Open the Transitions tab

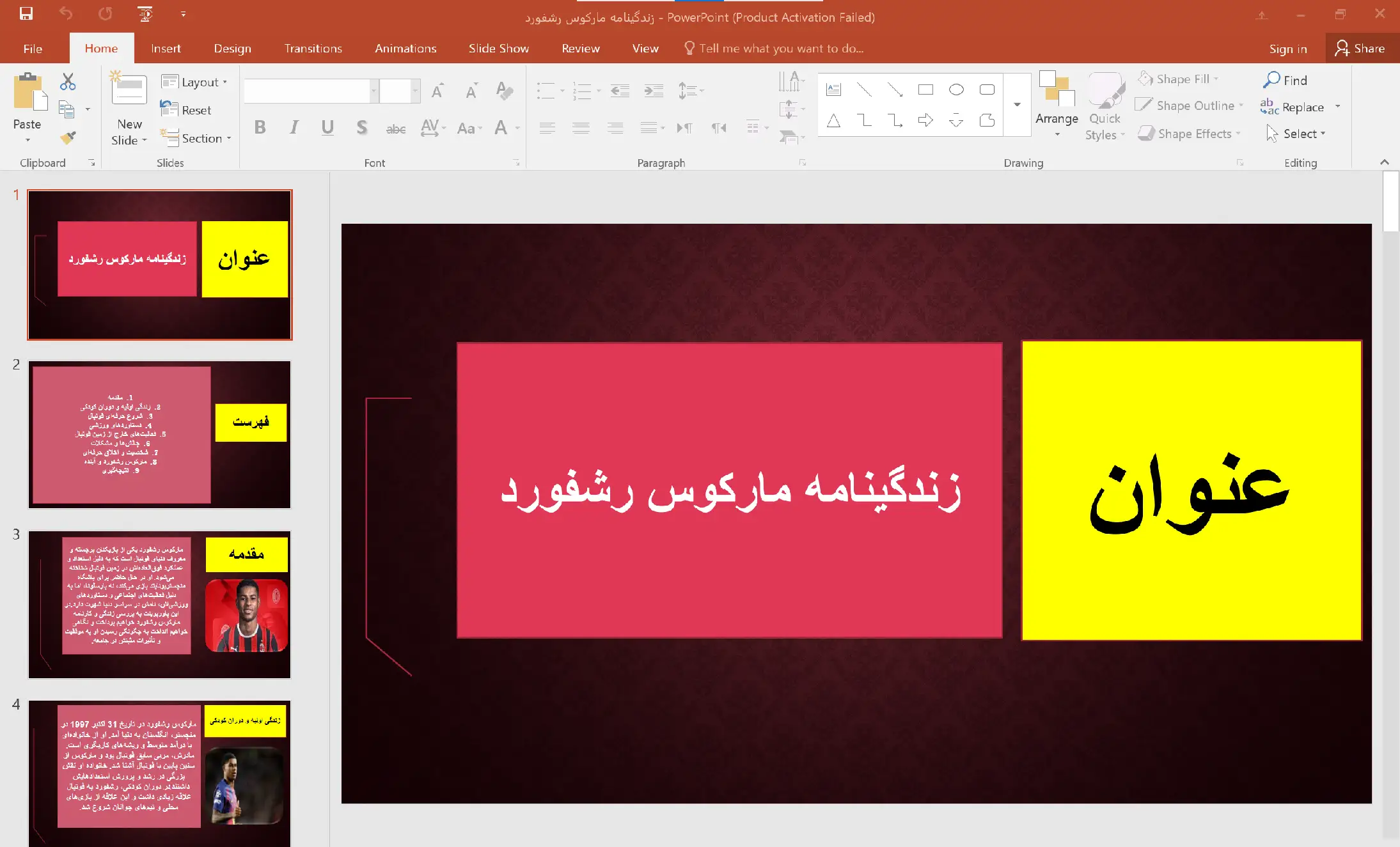click(x=313, y=49)
